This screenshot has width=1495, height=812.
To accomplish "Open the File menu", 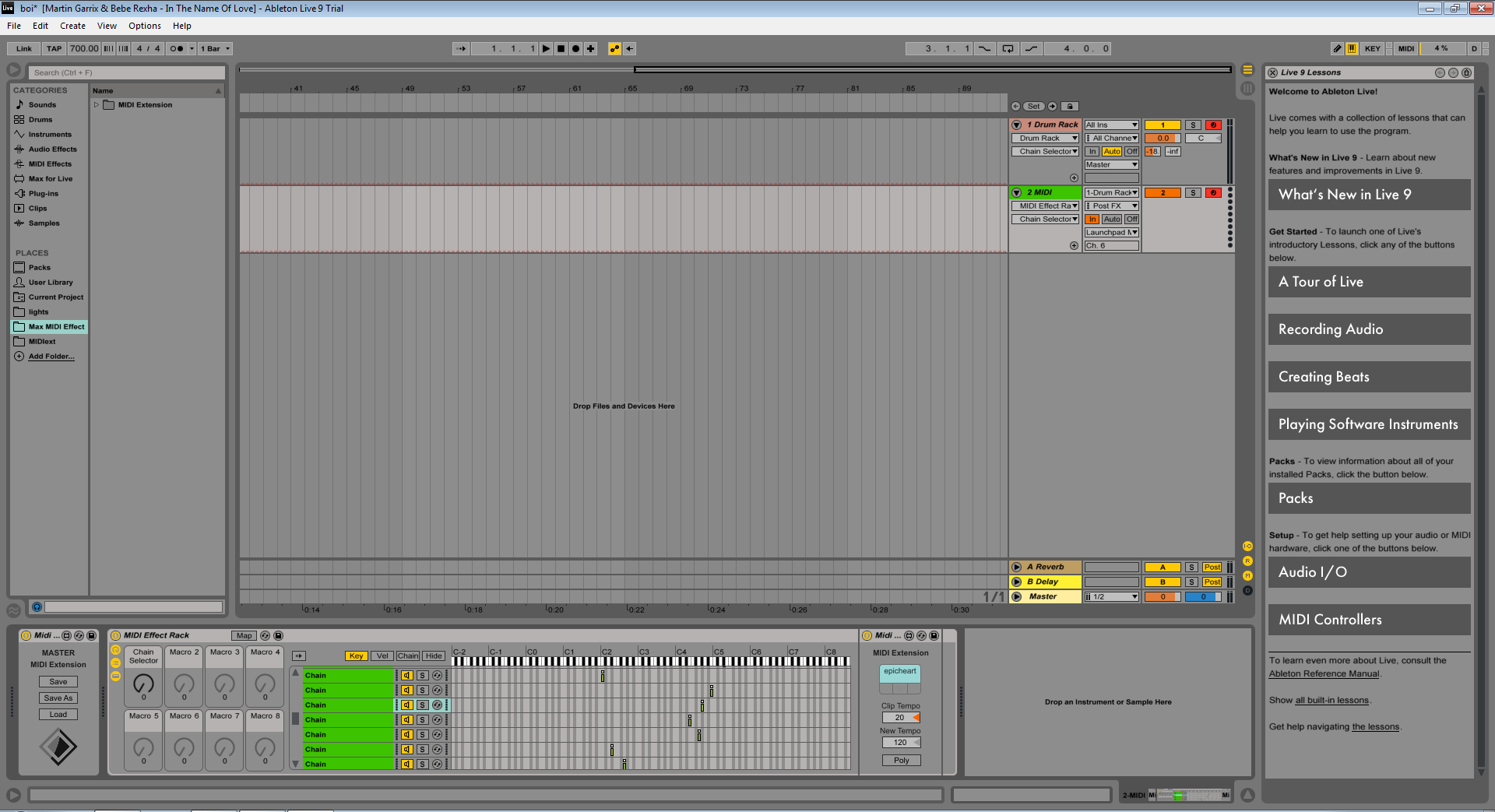I will pos(14,26).
